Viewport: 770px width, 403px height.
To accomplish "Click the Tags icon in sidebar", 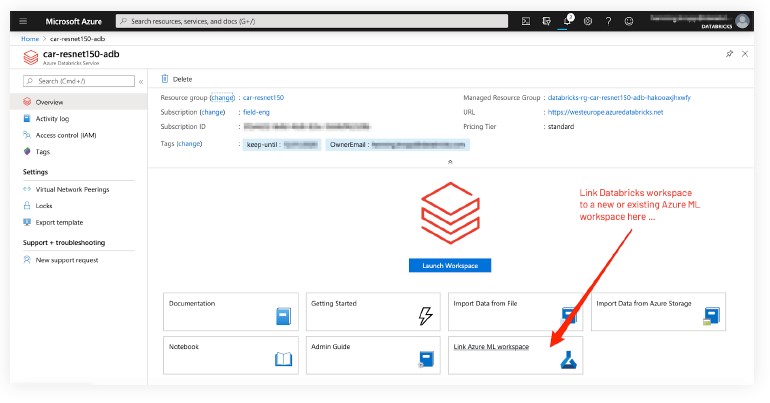I will [x=27, y=151].
